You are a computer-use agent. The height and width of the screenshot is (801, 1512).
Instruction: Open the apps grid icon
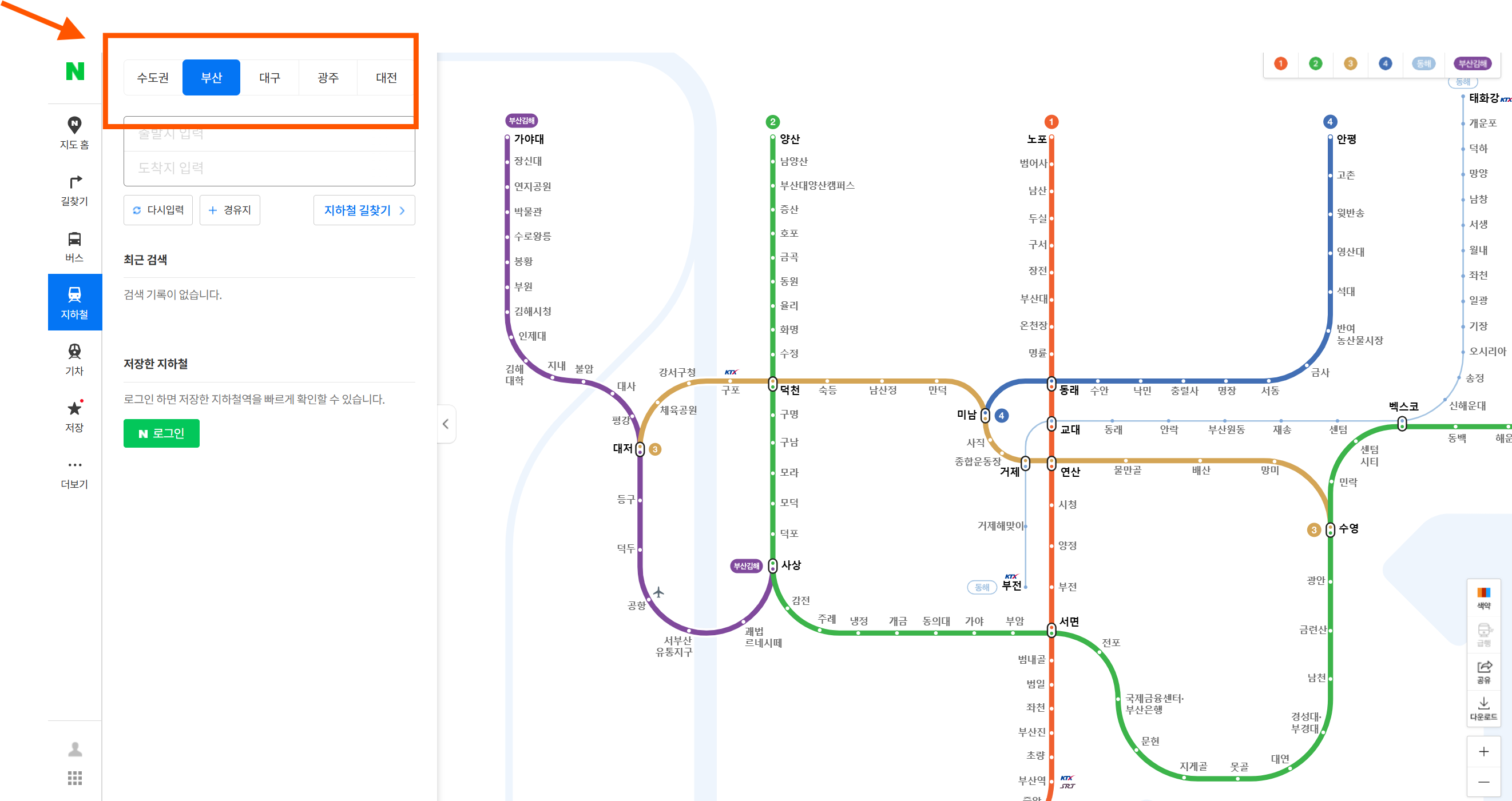[x=74, y=778]
